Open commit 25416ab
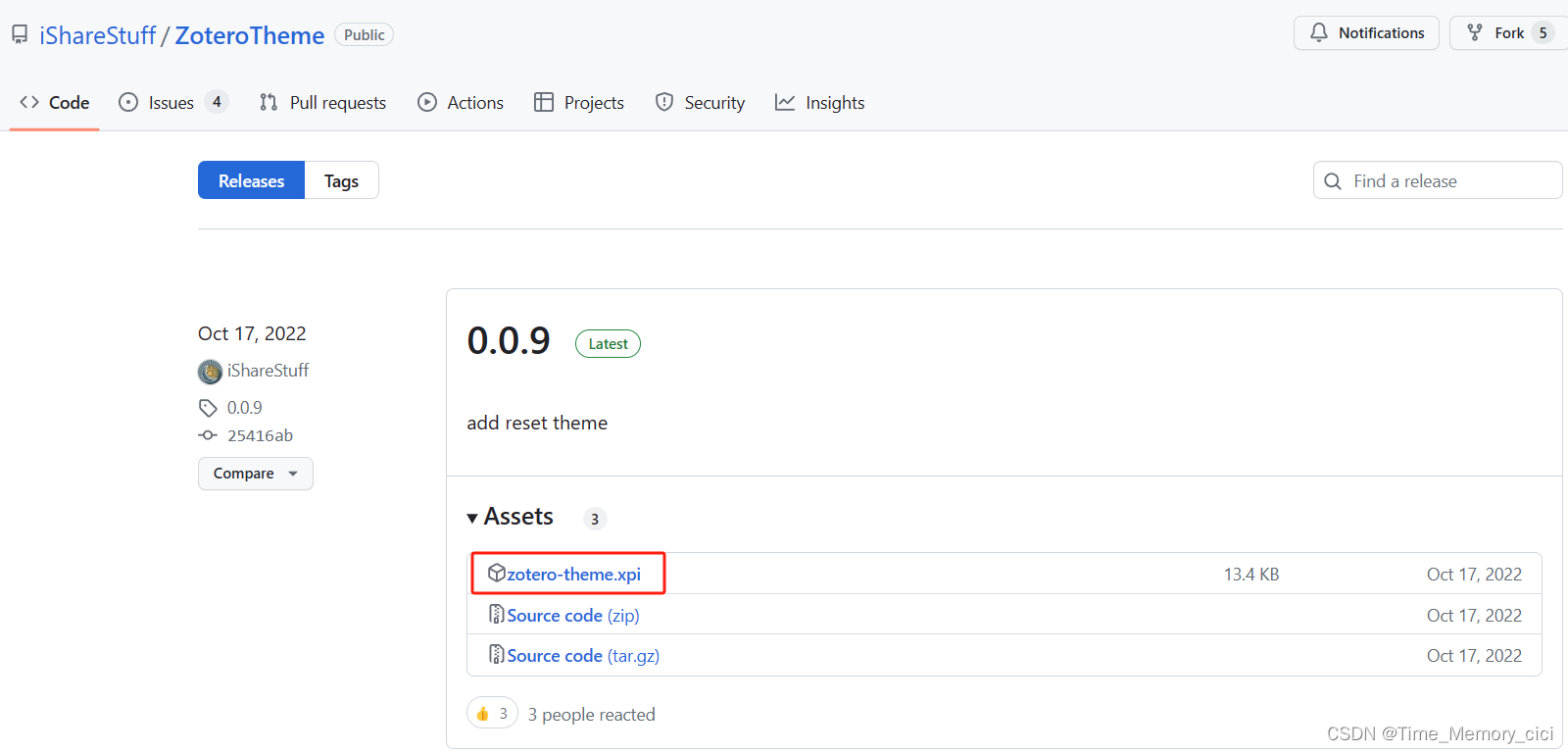Image resolution: width=1568 pixels, height=753 pixels. pyautogui.click(x=261, y=435)
